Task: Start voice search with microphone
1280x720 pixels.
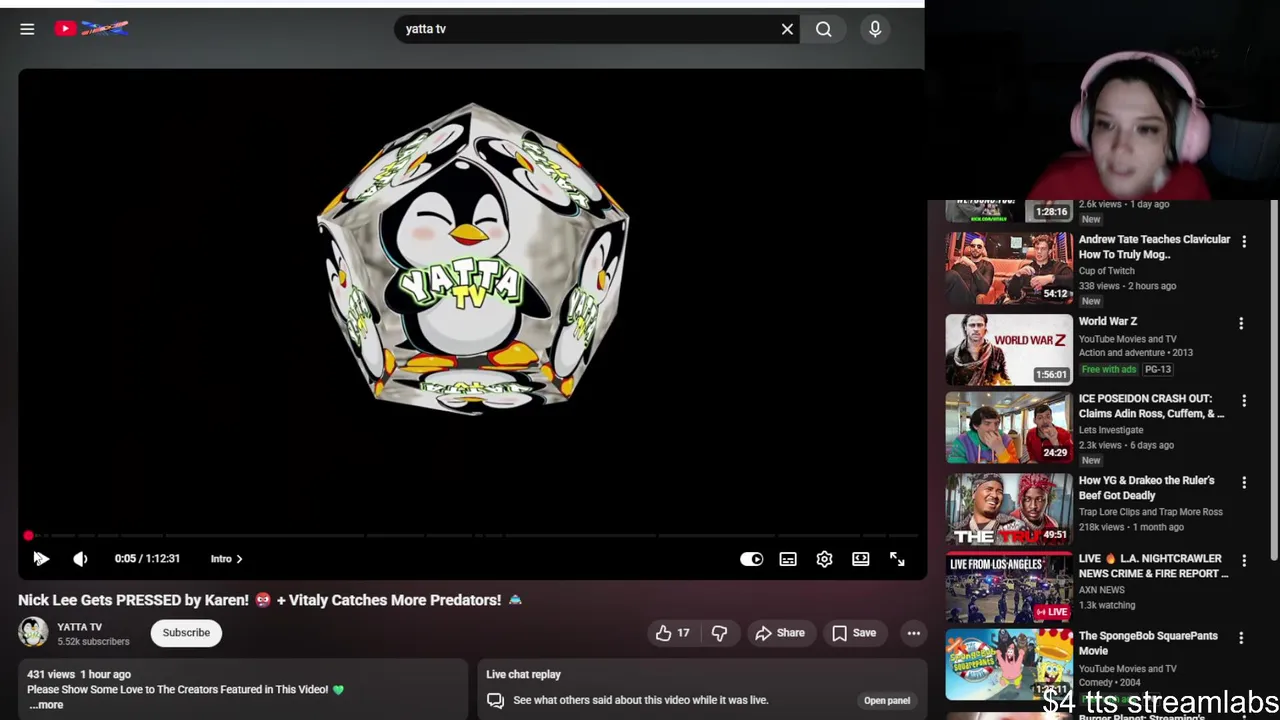Action: click(x=875, y=29)
